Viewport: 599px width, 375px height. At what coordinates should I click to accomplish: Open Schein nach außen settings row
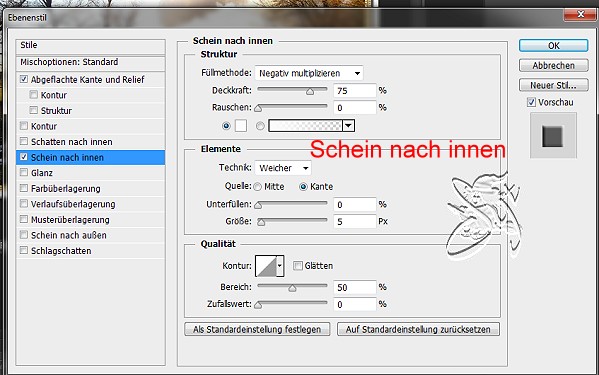pyautogui.click(x=91, y=235)
